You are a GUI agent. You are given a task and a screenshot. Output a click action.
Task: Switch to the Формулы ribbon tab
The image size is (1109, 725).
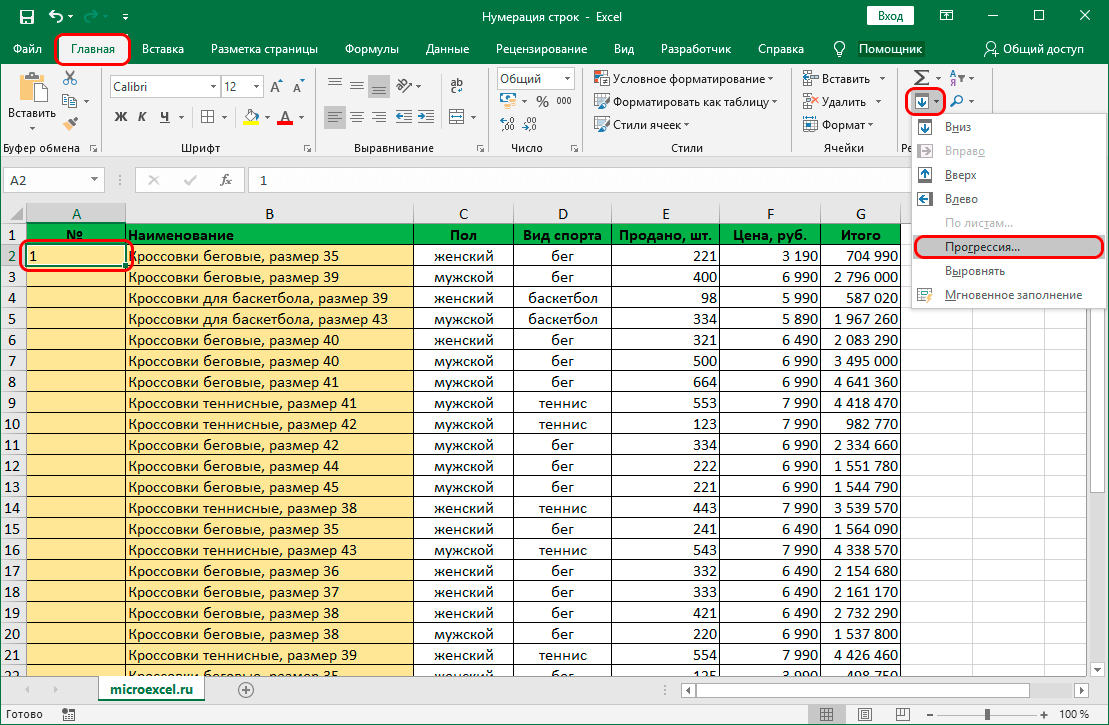click(x=371, y=49)
